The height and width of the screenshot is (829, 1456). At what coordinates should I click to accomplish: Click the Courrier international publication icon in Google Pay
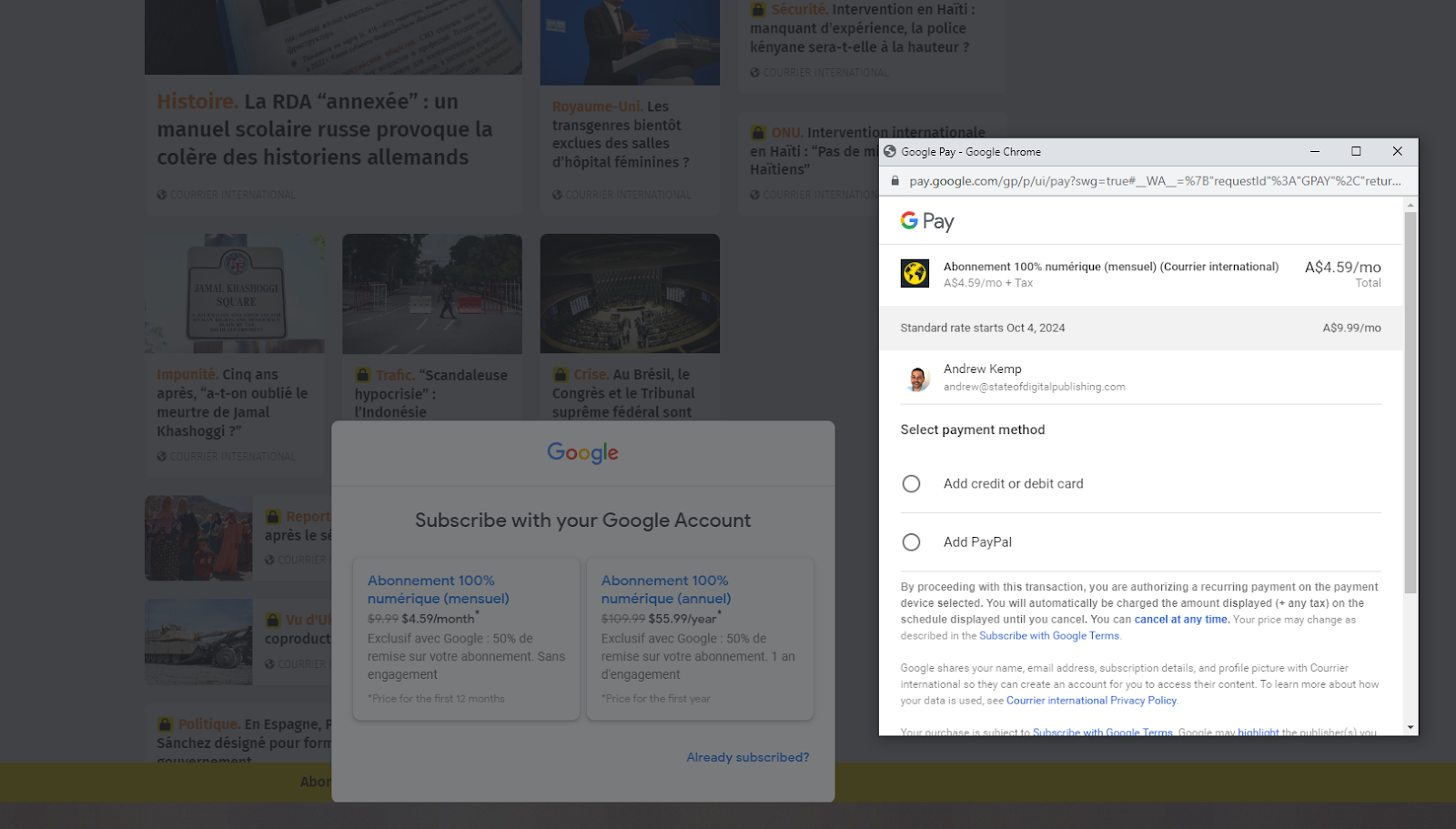(915, 273)
